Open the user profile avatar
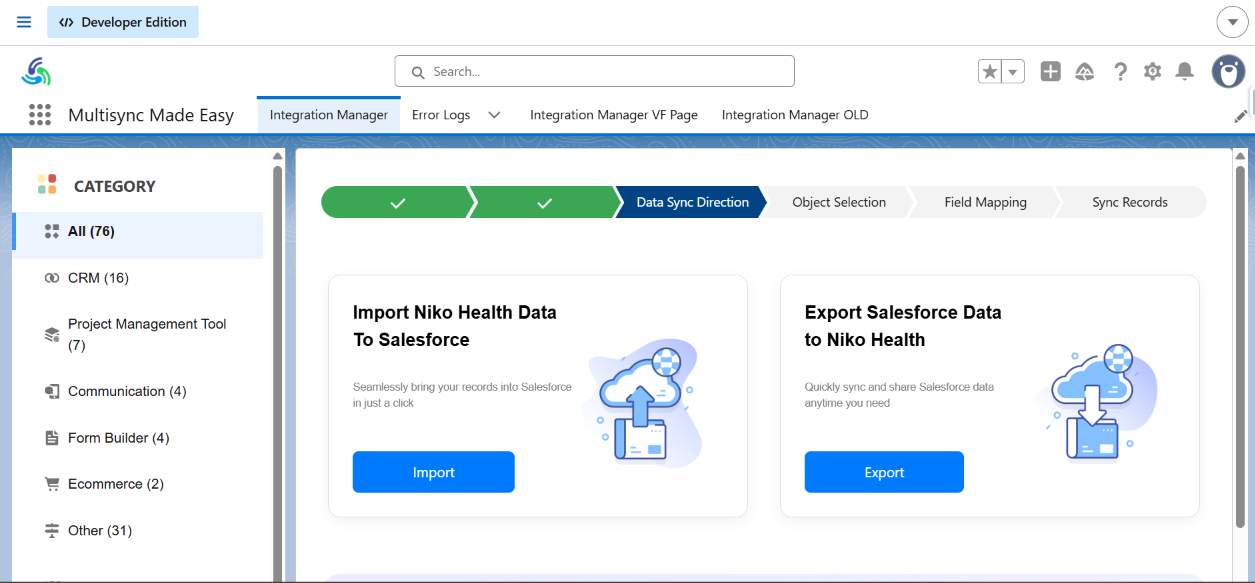 pyautogui.click(x=1228, y=71)
